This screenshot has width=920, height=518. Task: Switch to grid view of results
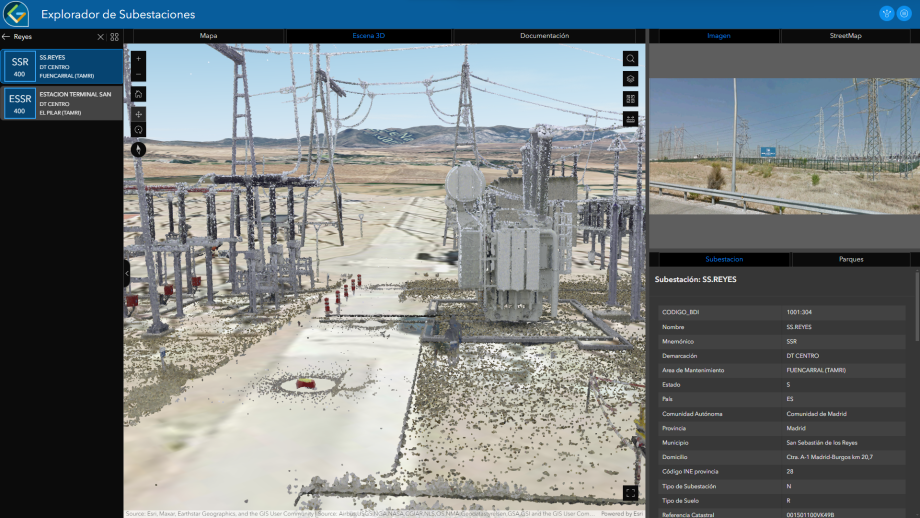[114, 37]
